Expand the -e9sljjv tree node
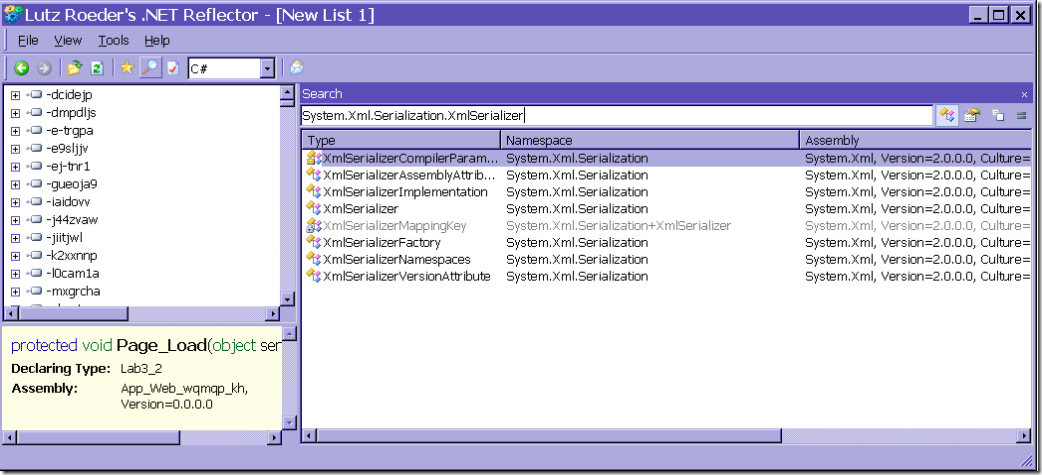This screenshot has width=1042, height=475. (x=15, y=149)
